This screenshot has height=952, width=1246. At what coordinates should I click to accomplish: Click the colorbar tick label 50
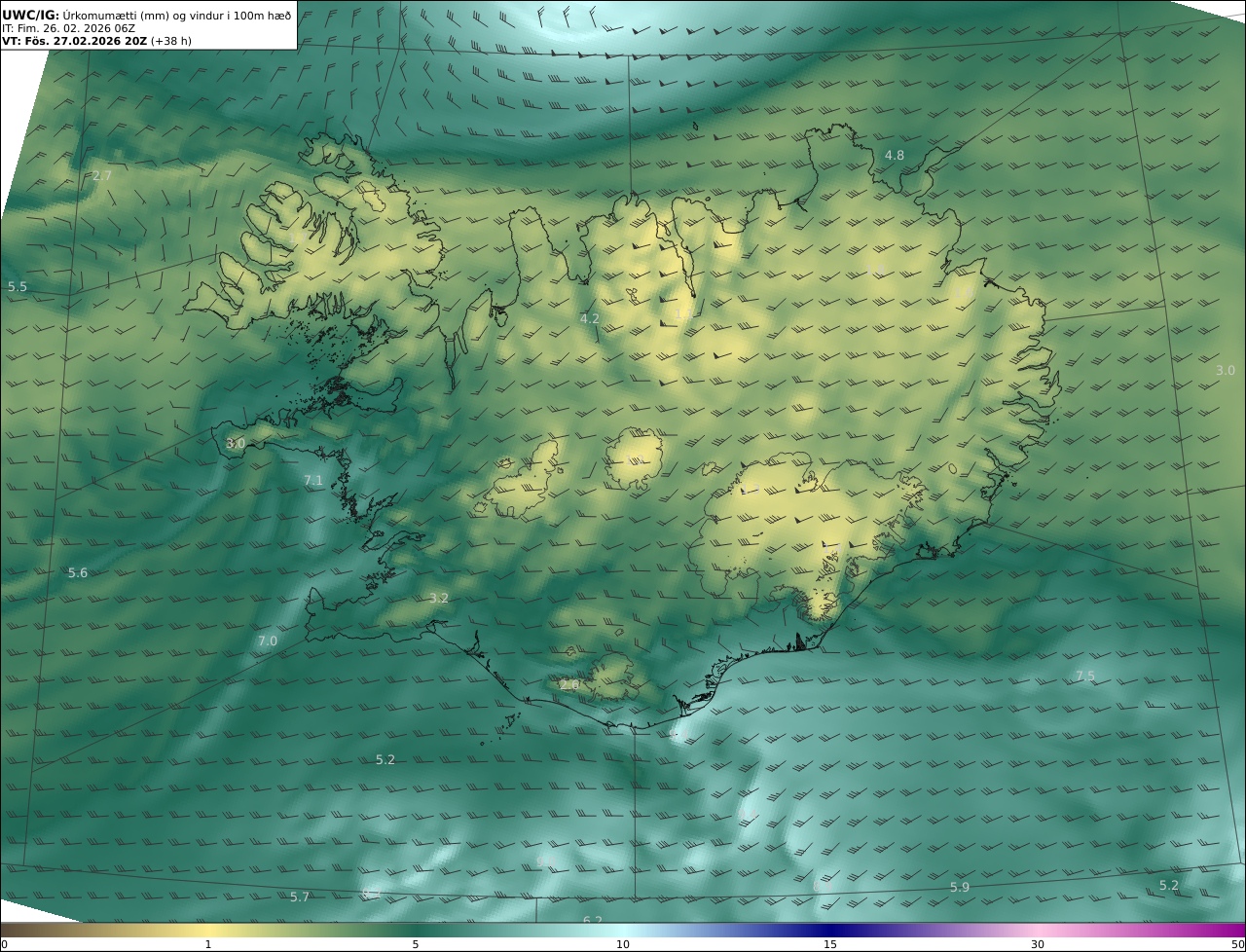[1238, 944]
